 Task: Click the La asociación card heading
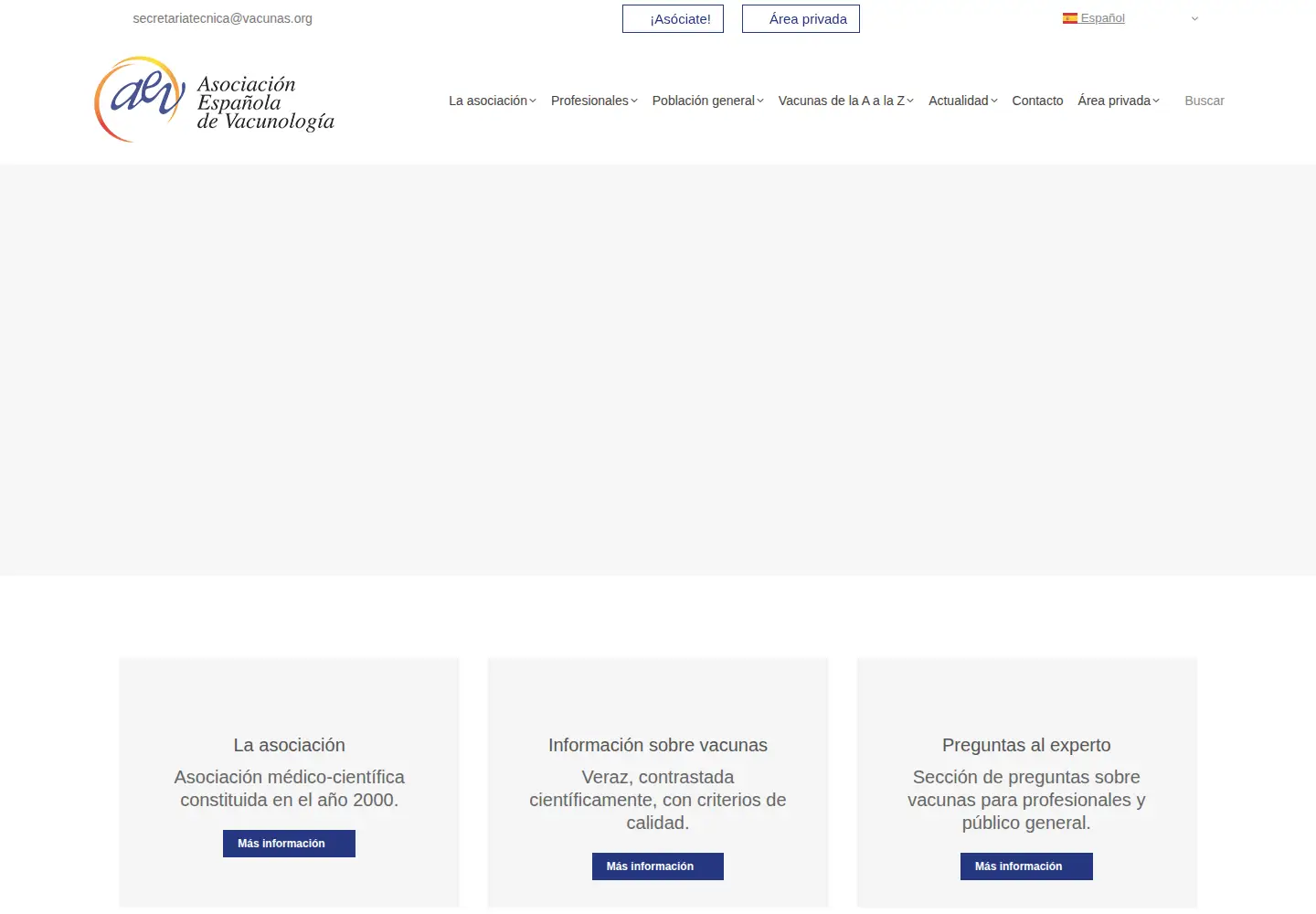pyautogui.click(x=289, y=745)
